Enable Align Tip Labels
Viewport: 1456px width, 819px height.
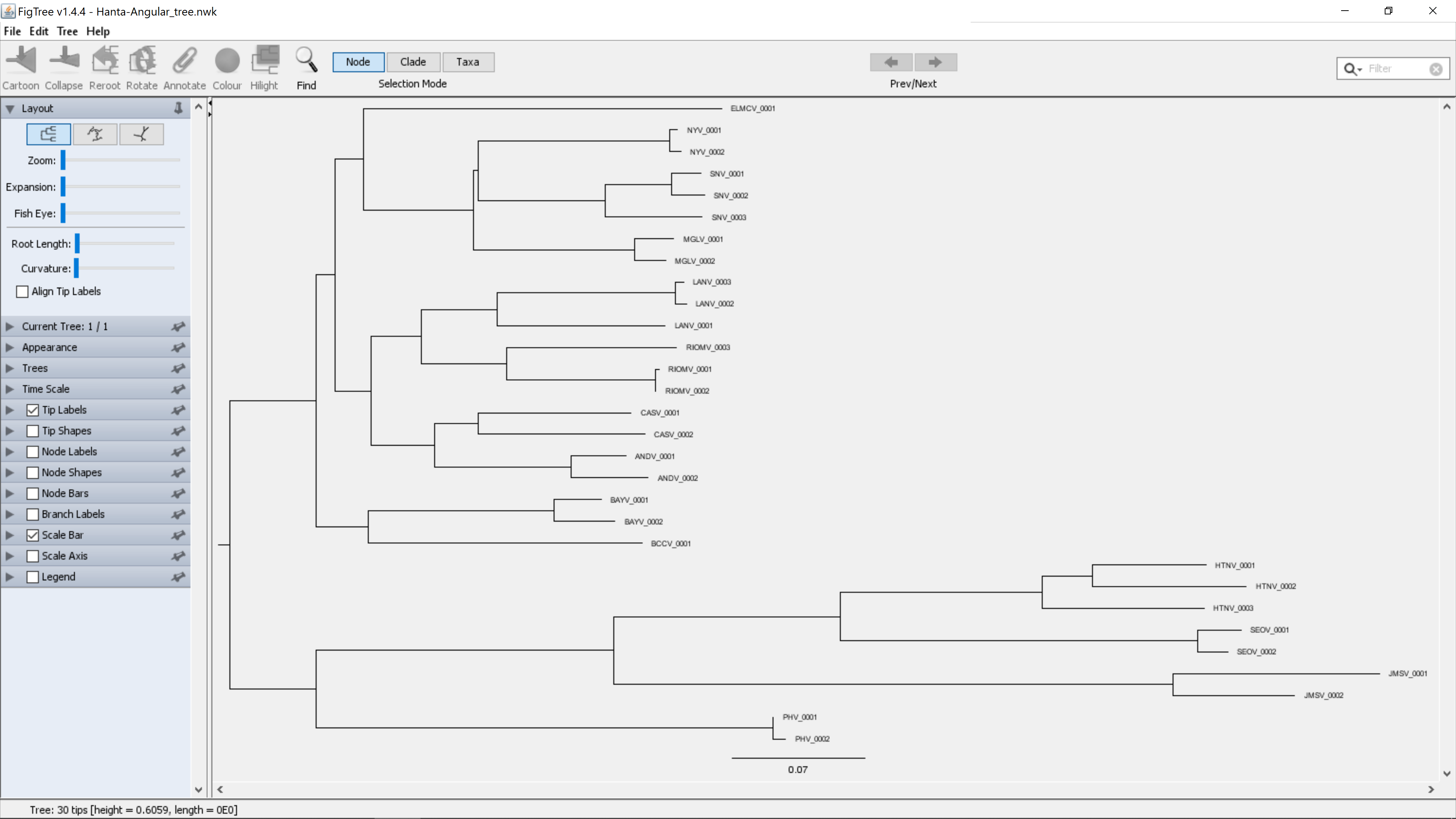pyautogui.click(x=22, y=291)
